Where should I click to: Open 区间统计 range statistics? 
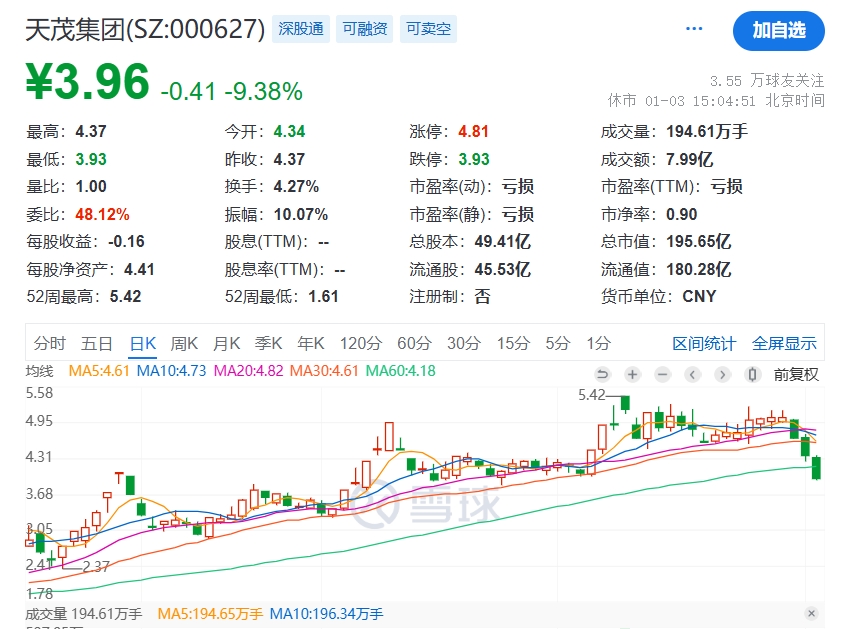tap(704, 343)
